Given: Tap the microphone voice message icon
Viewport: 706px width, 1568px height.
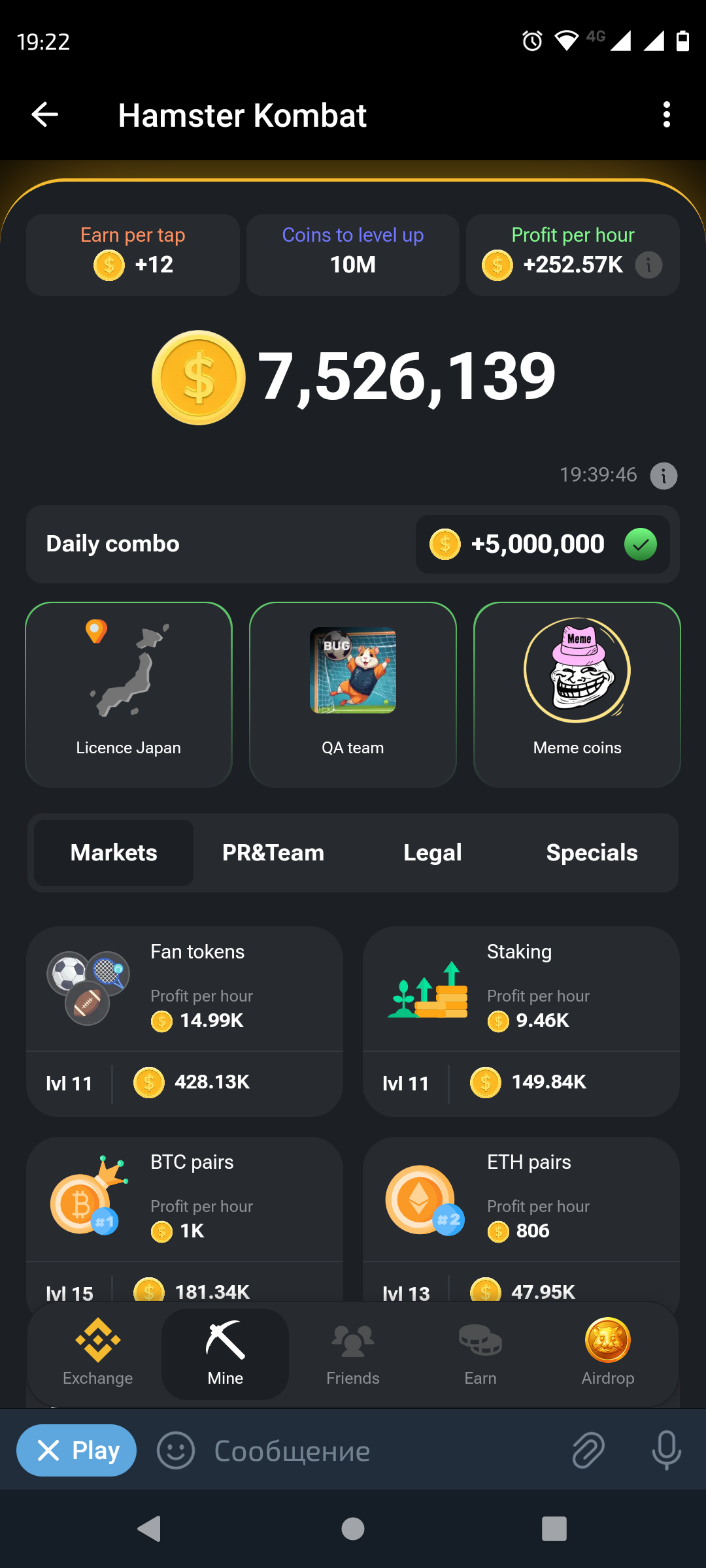Looking at the screenshot, I should (x=666, y=1451).
